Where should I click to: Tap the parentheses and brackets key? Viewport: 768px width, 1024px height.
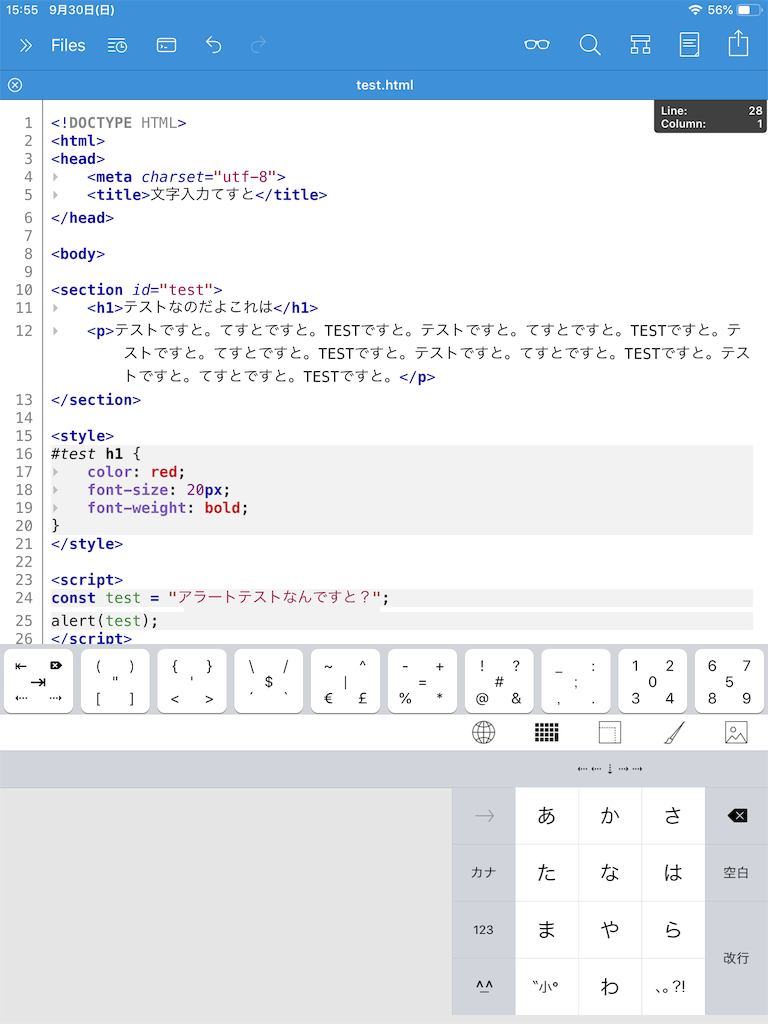pyautogui.click(x=115, y=681)
